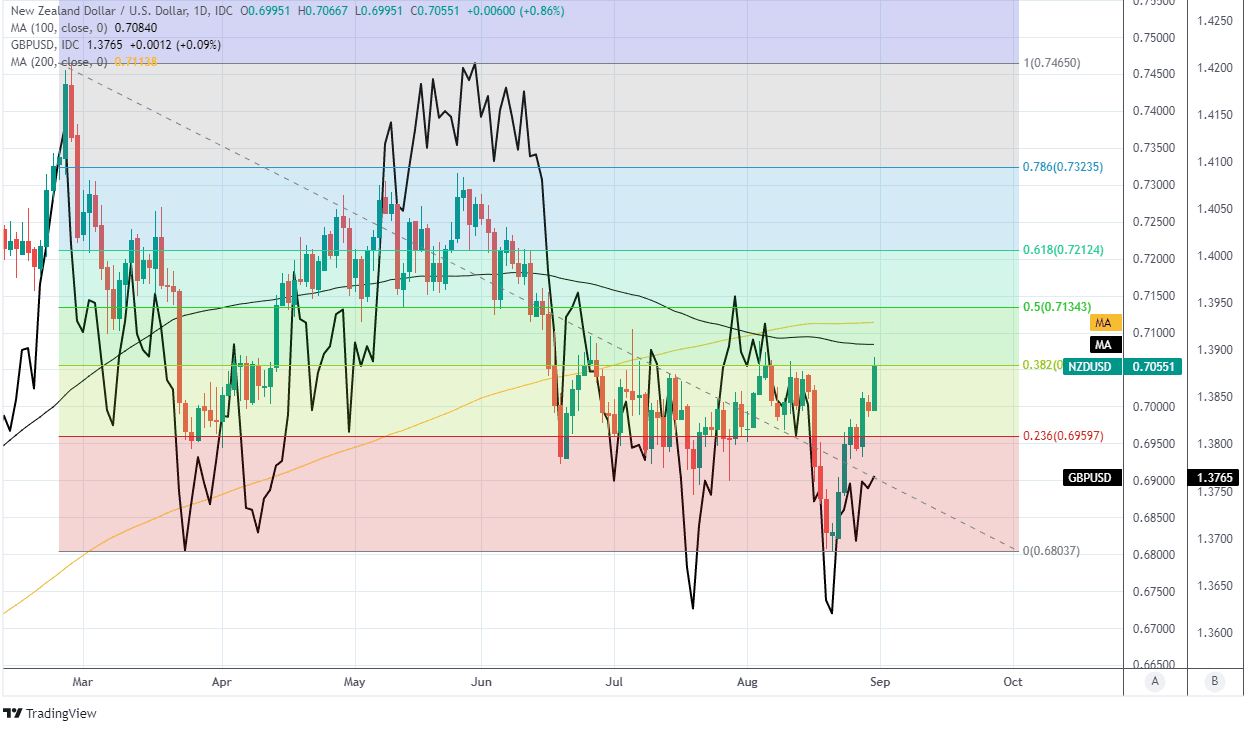Screen dimensions: 1244x750
Task: Toggle price scale B button
Action: coord(1214,681)
